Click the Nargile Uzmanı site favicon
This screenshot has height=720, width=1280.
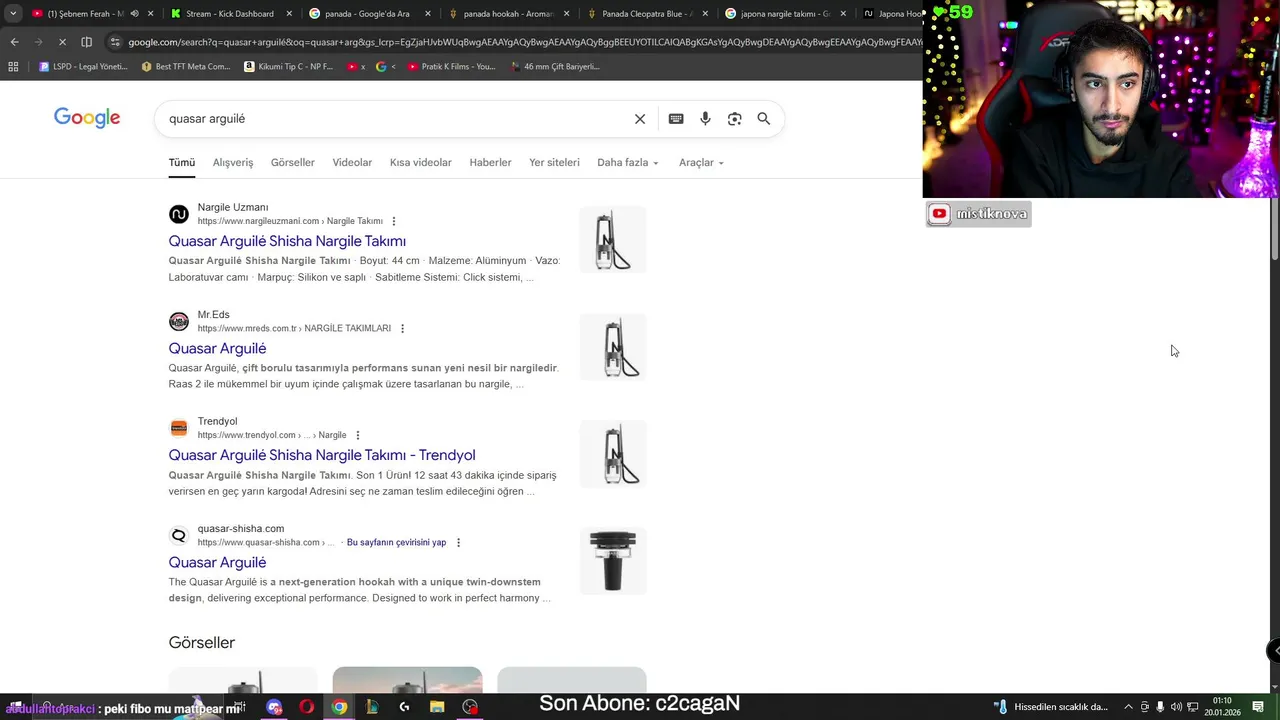(179, 214)
